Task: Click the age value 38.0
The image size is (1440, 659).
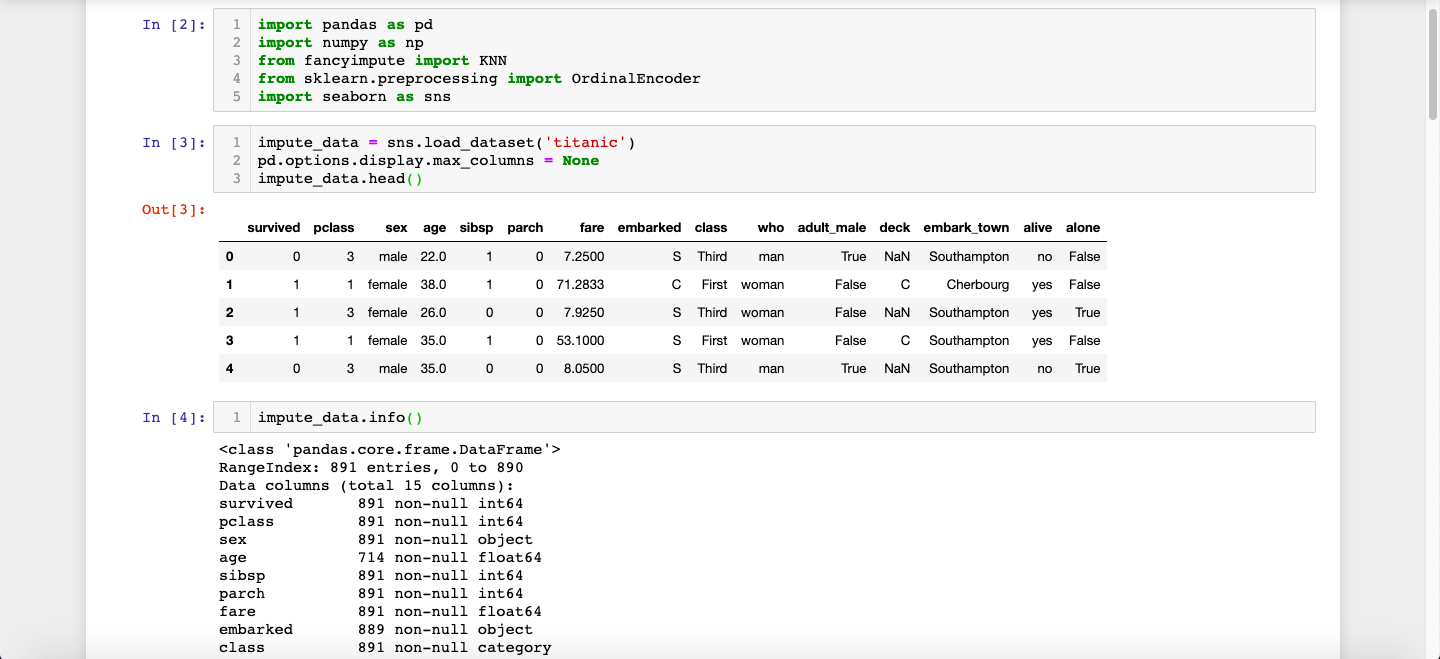Action: pyautogui.click(x=434, y=284)
